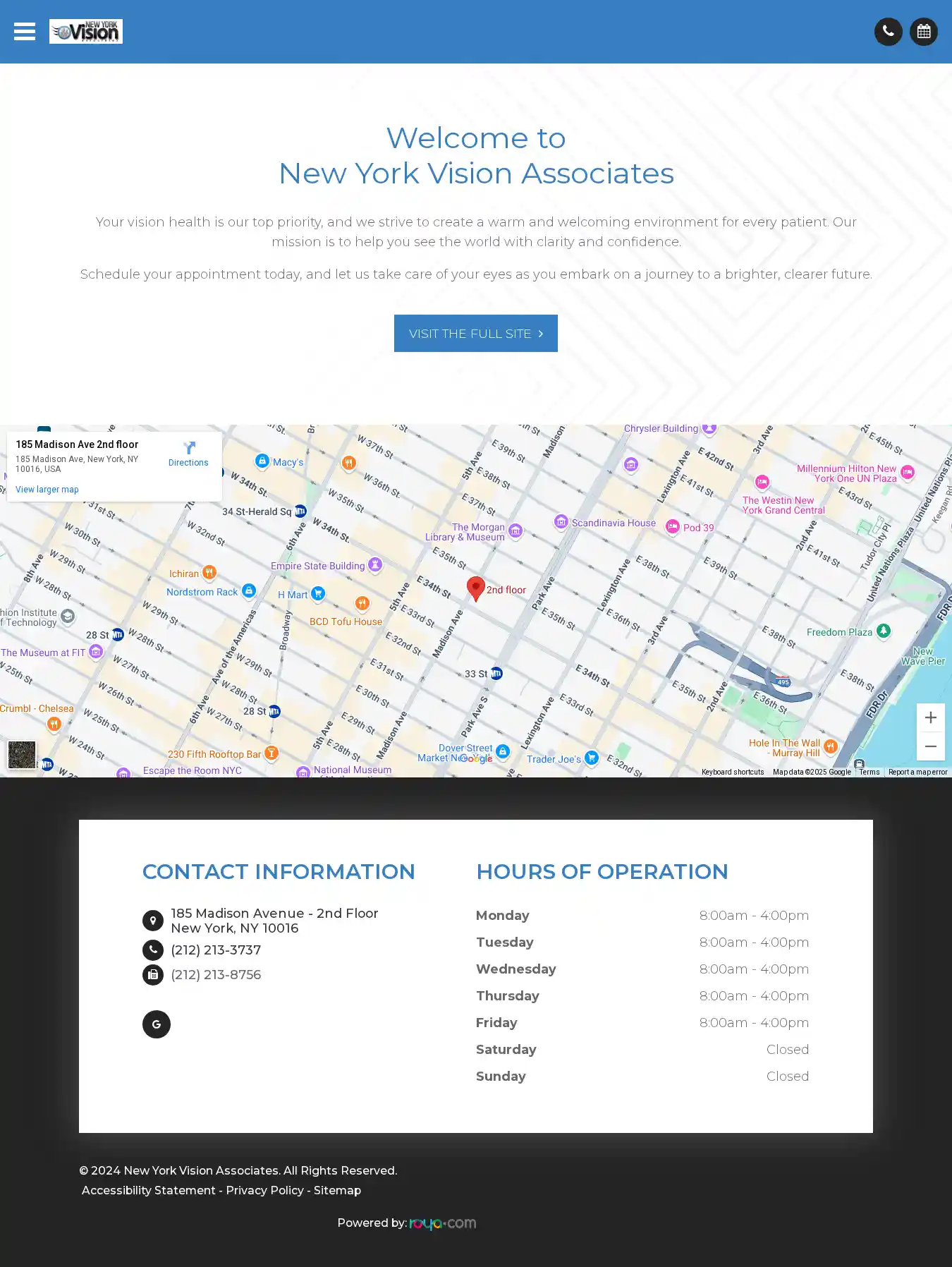The width and height of the screenshot is (952, 1267).
Task: Click the phone number (212) 213-3737
Action: point(216,950)
